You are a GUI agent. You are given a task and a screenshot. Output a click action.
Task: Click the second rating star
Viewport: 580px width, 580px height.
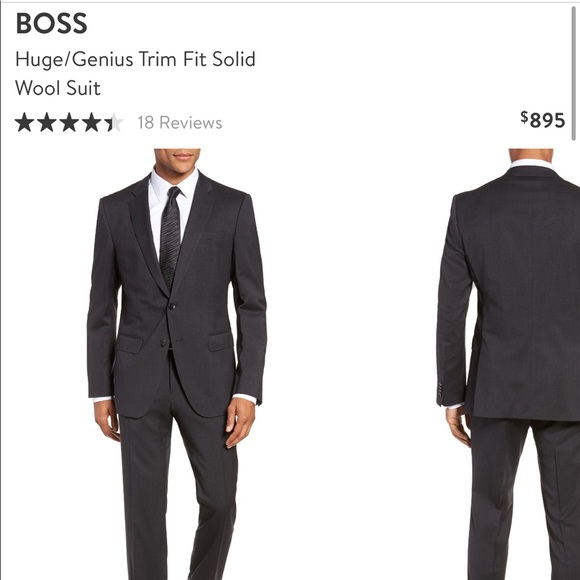click(47, 122)
